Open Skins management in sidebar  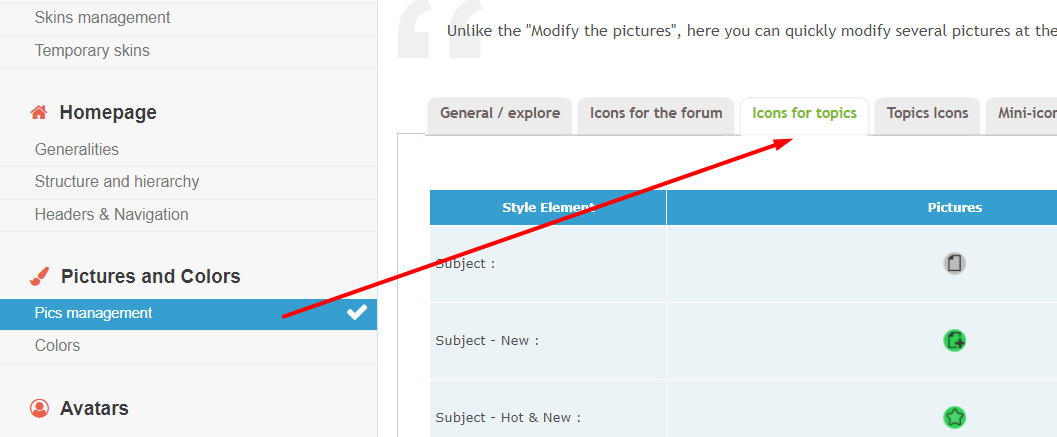102,18
